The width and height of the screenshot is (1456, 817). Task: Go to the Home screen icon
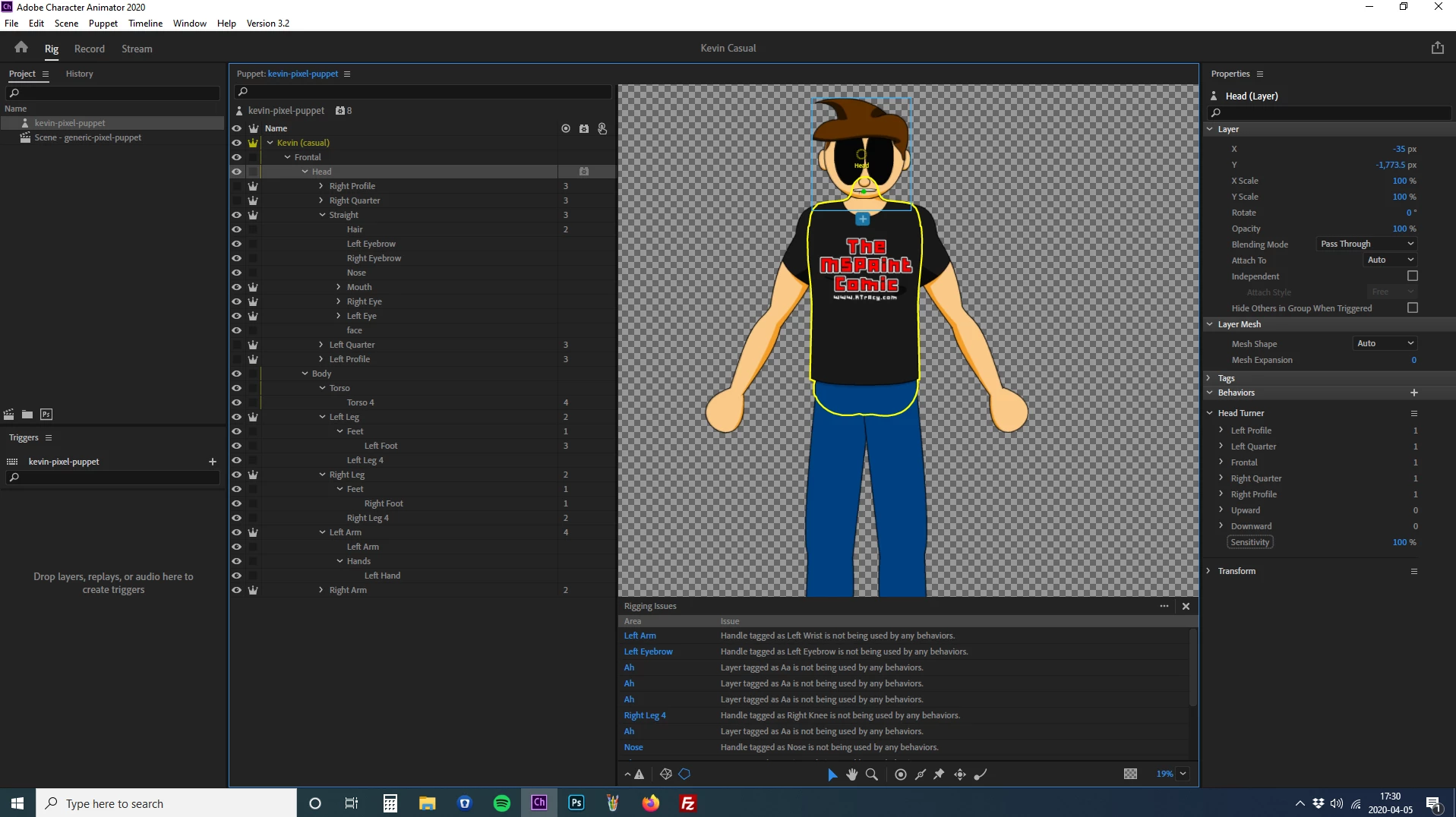(x=21, y=47)
